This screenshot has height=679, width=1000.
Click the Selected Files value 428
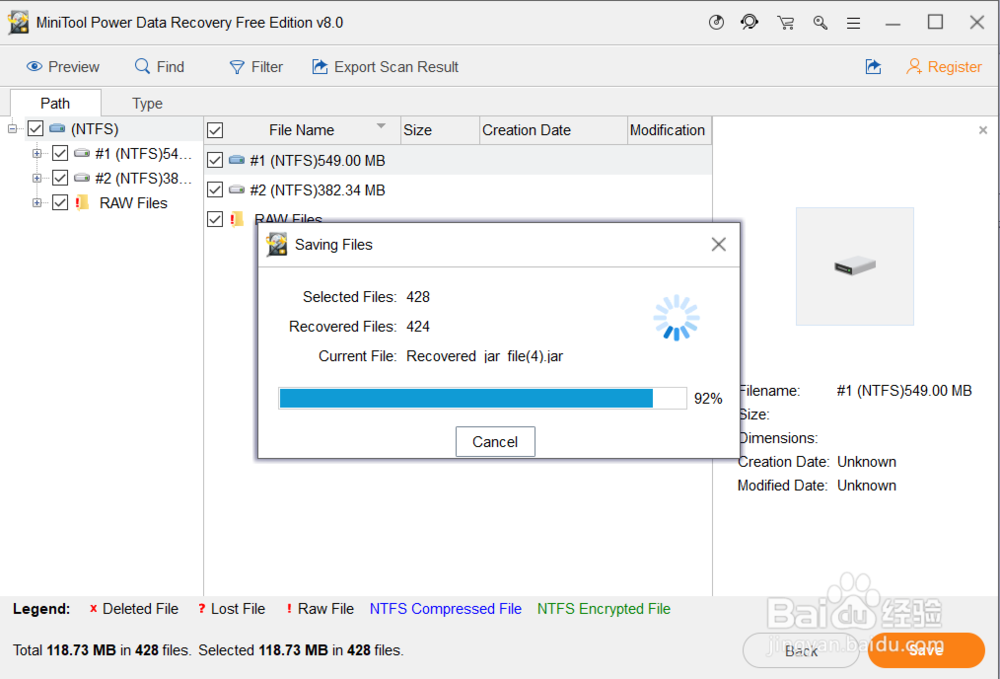418,296
